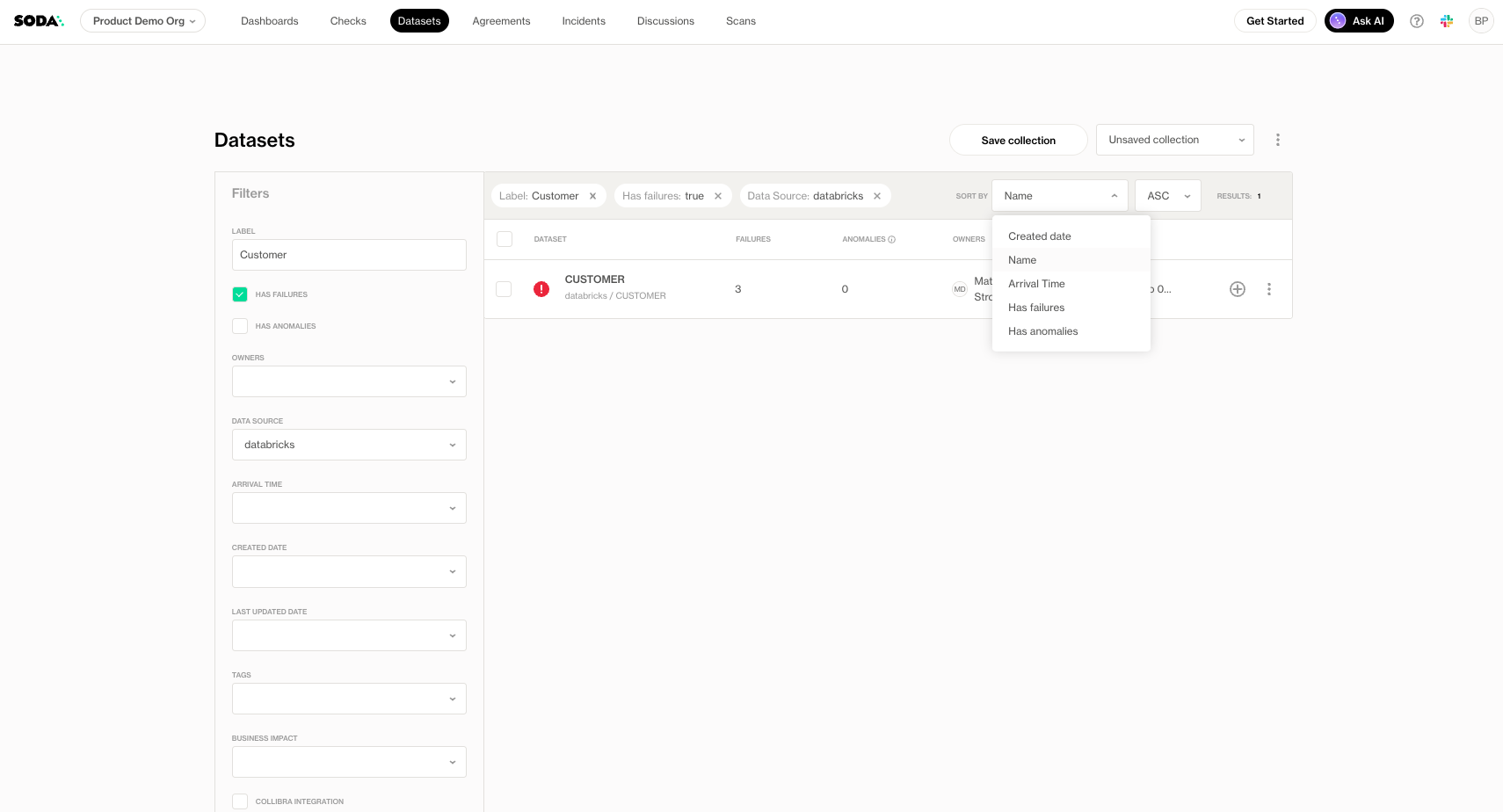
Task: Click the Soda logo in header
Action: pos(39,21)
